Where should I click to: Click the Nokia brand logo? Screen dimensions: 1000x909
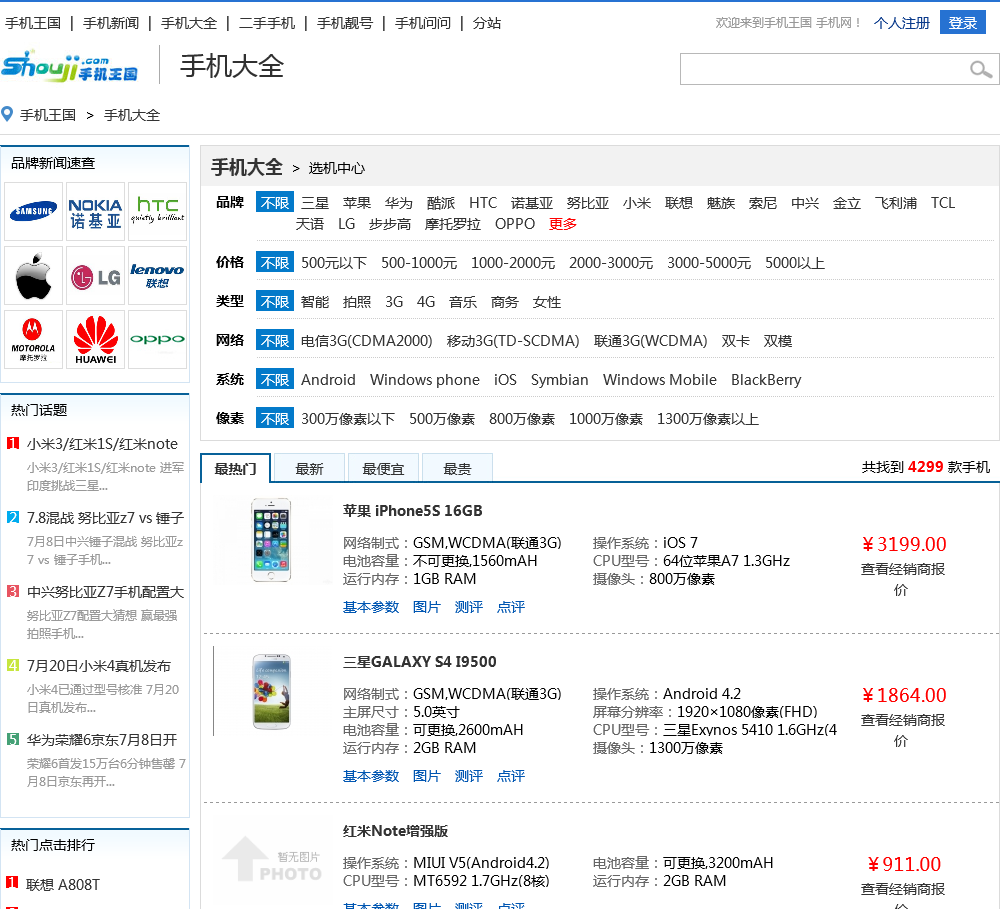coord(95,211)
